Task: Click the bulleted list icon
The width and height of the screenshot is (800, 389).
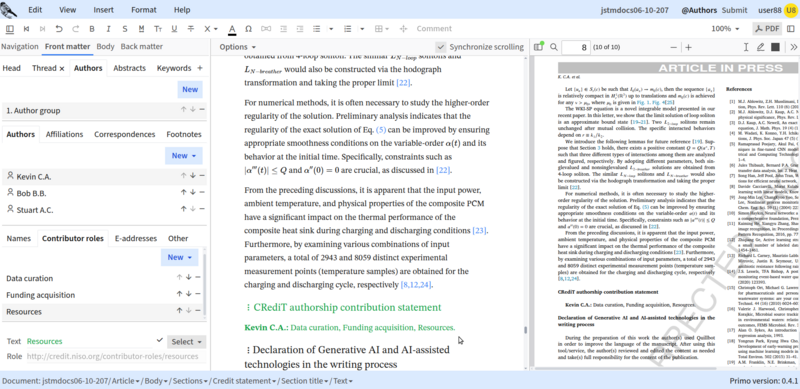Action: (316, 29)
